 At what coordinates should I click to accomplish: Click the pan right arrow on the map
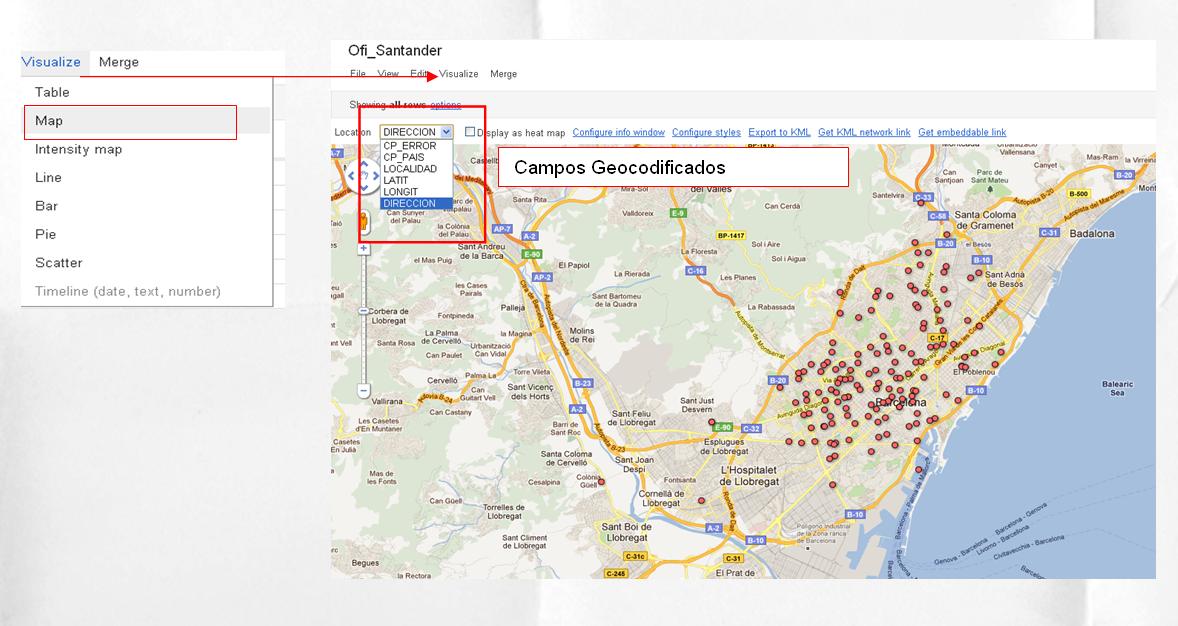tap(375, 176)
